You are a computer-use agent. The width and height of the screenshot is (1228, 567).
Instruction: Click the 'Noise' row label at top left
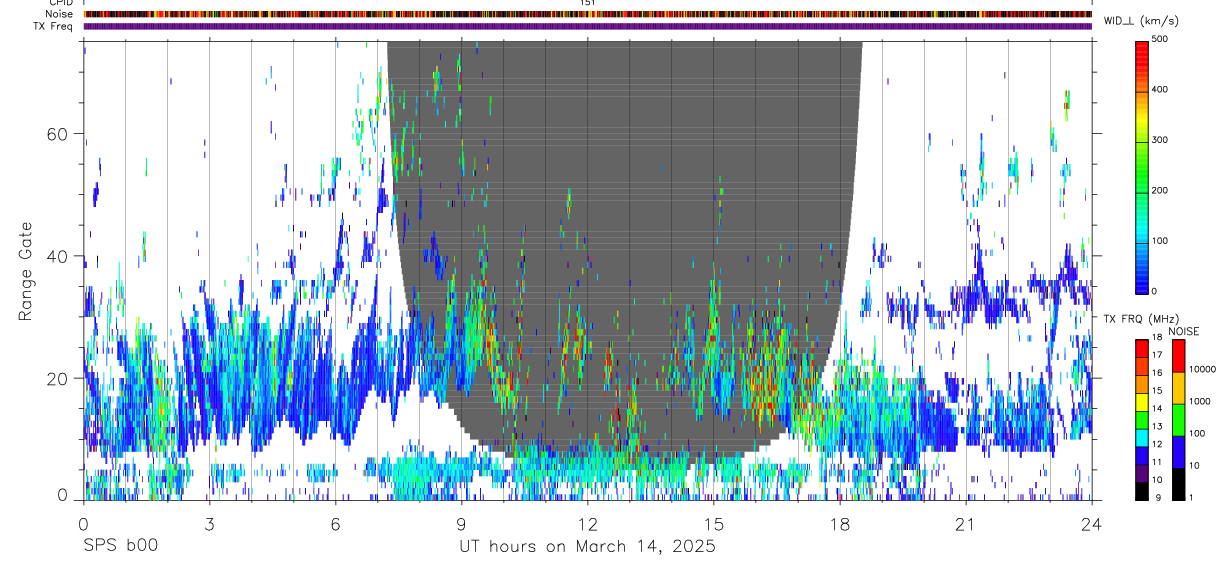59,14
